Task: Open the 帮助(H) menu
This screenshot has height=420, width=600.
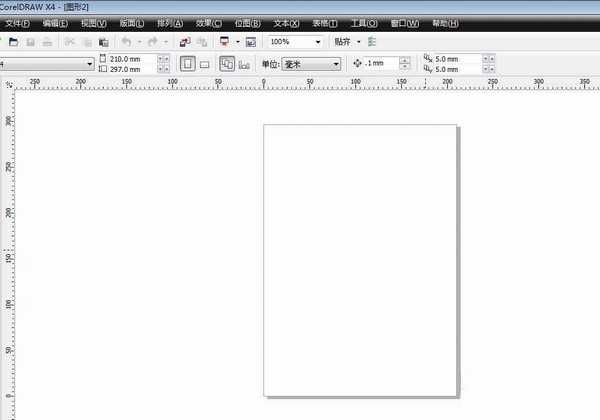Action: (x=445, y=23)
